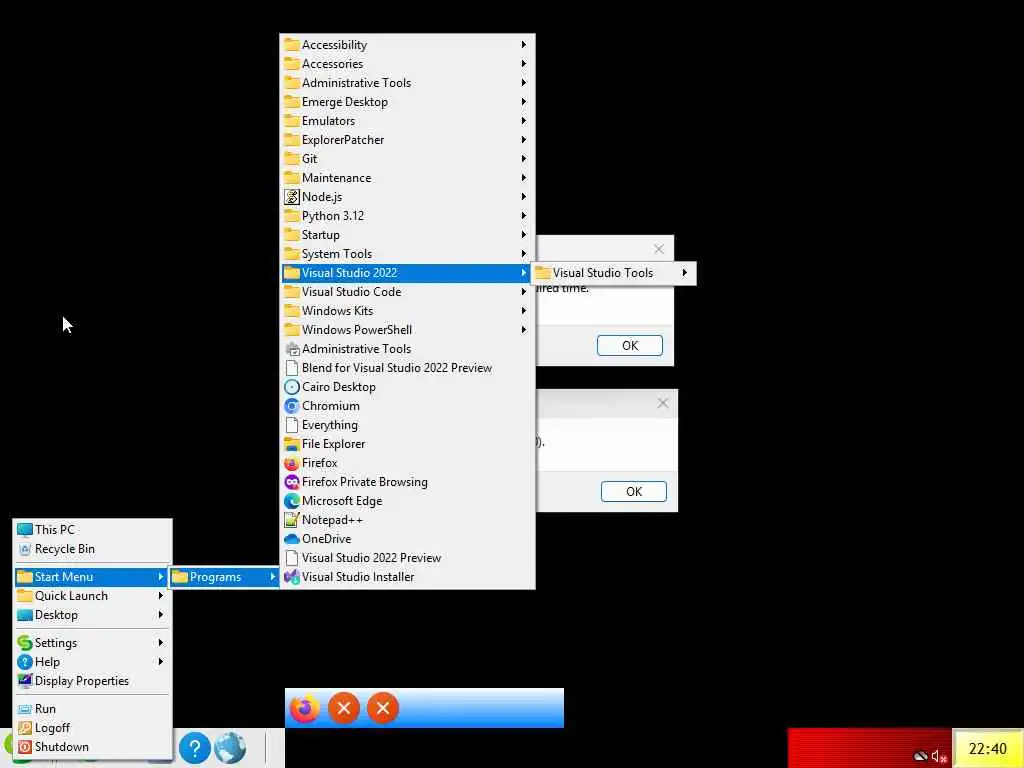
Task: Open Display Properties from main menu
Action: click(x=93, y=680)
